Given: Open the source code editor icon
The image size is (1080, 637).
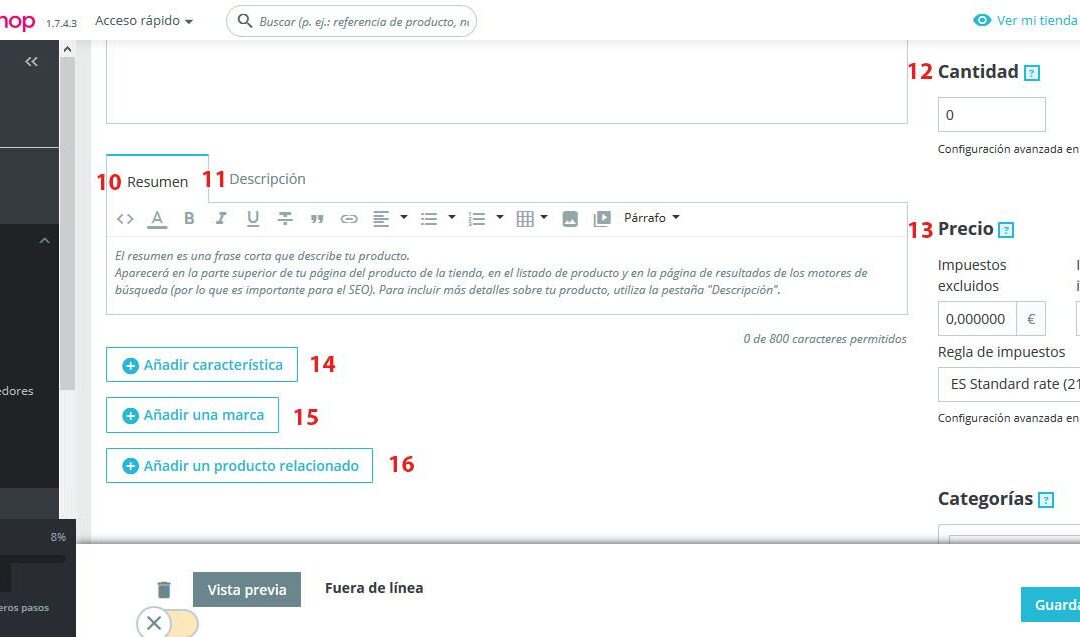Looking at the screenshot, I should [125, 218].
